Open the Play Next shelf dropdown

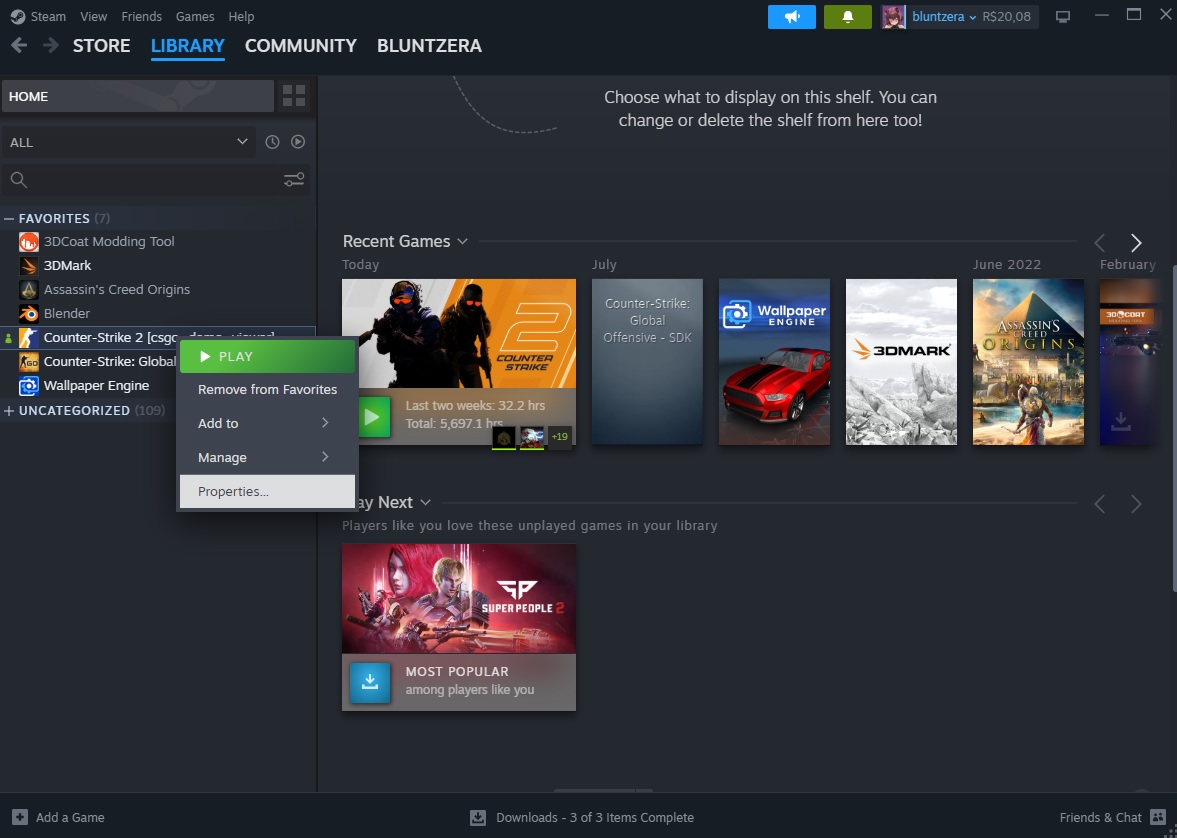(x=426, y=502)
